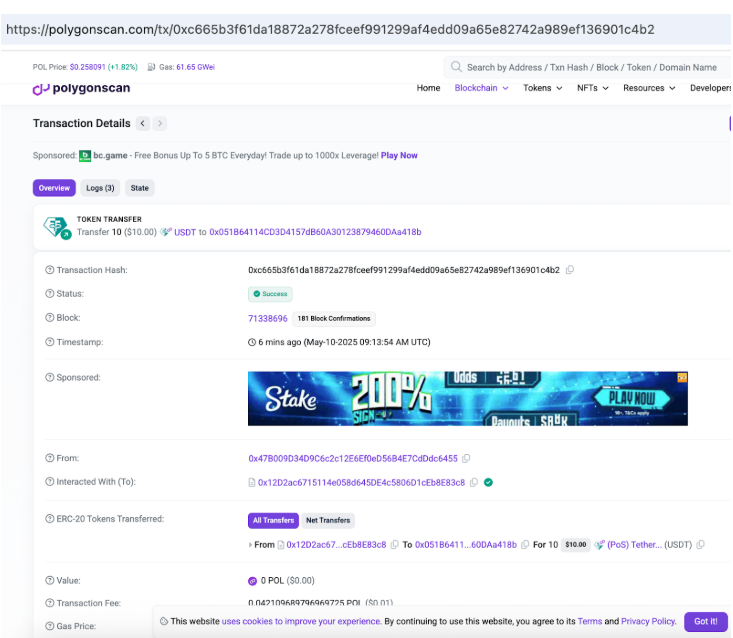Click help icon beside Transaction Fee
Viewport: 733px width, 638px height.
(x=50, y=603)
